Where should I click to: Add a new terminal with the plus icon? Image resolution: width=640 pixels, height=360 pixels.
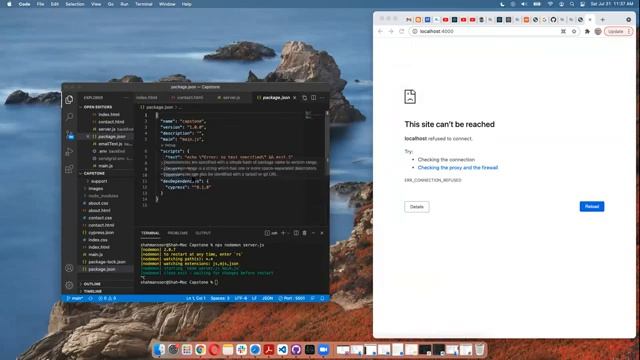tap(283, 233)
